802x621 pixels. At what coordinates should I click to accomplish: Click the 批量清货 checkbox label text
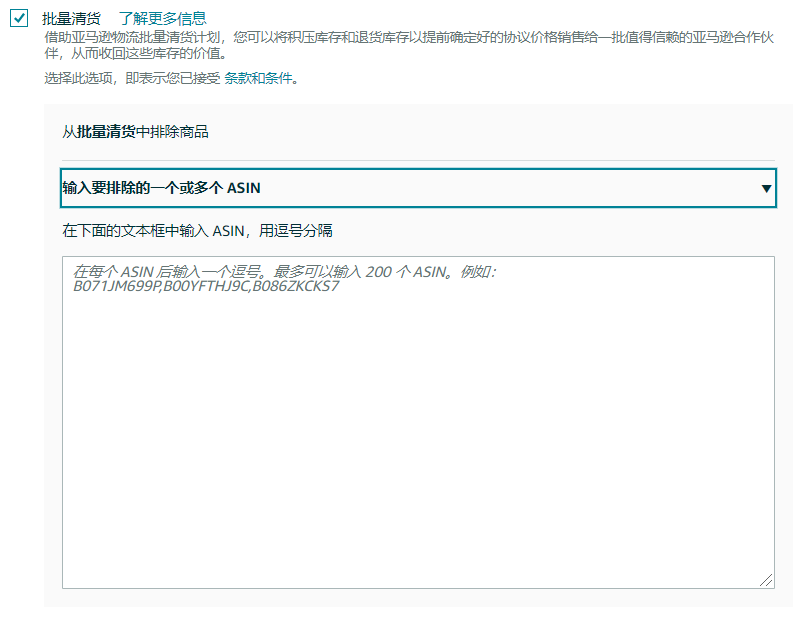[72, 18]
